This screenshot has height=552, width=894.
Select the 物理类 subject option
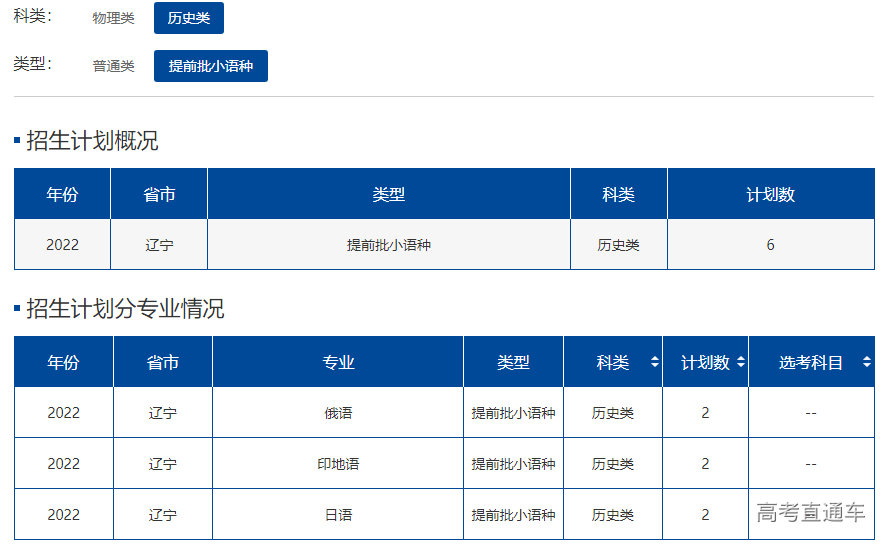[x=113, y=18]
